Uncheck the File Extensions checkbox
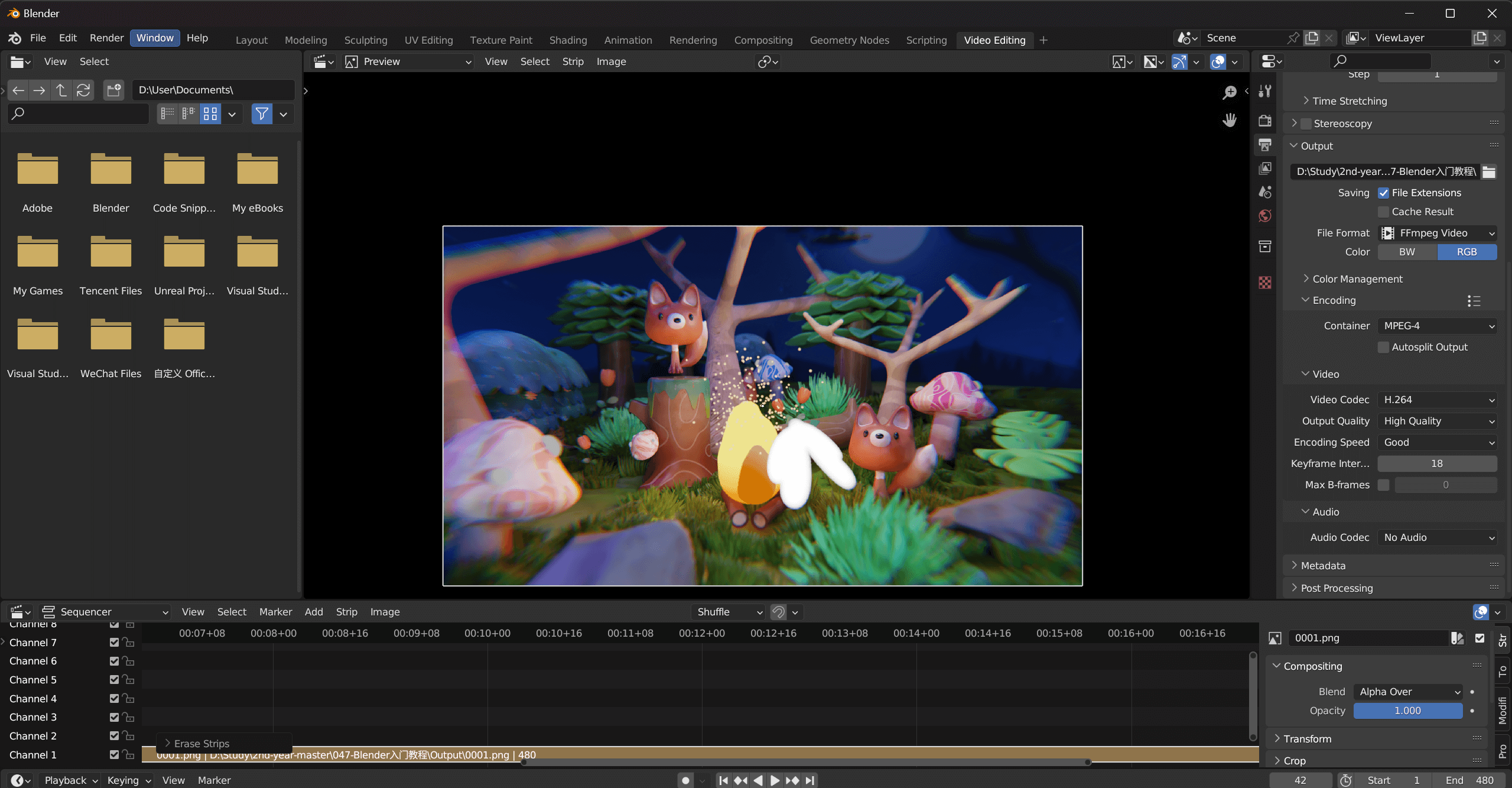Screen dimensions: 1512x788 tap(1383, 193)
